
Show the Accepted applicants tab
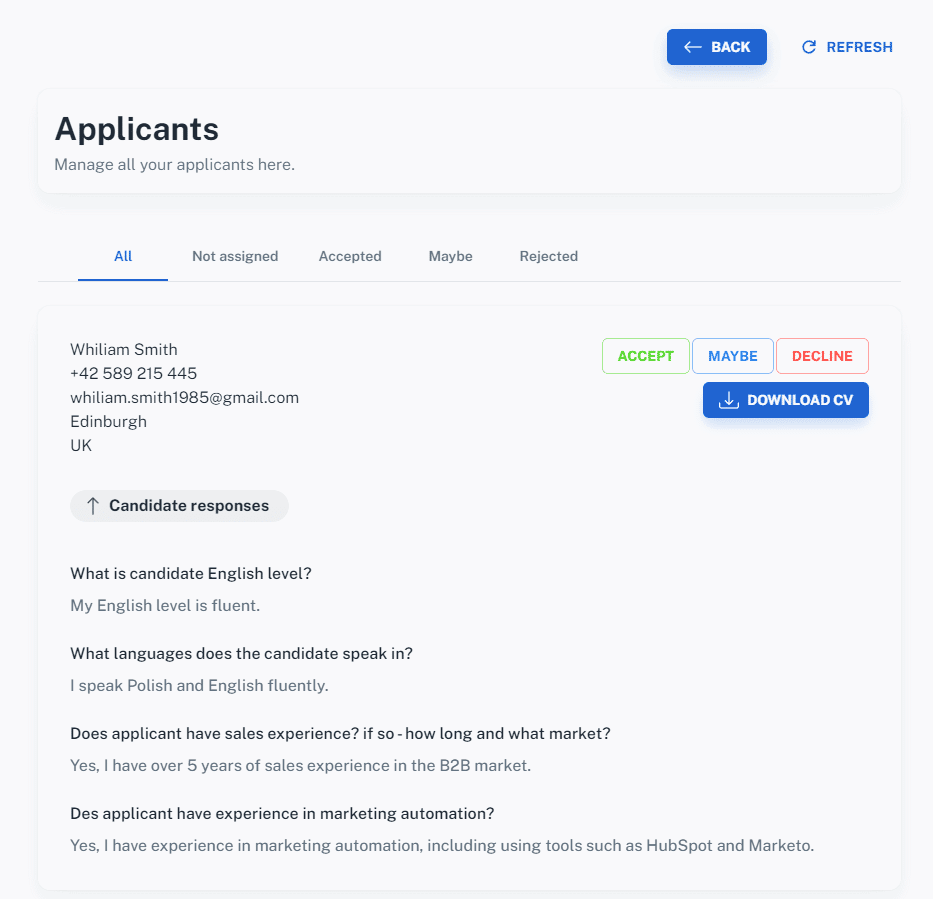coord(350,256)
